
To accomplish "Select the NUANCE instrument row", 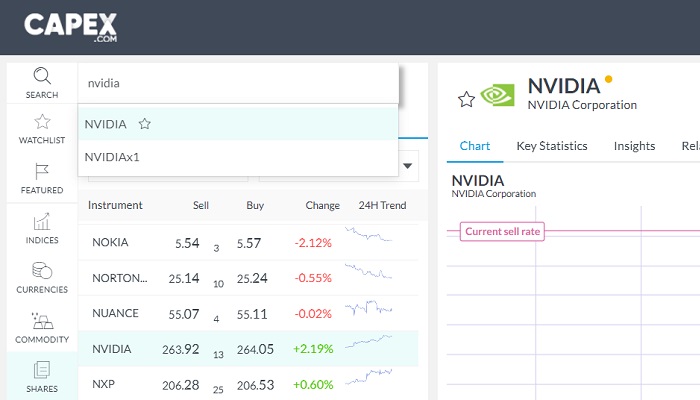I will (248, 313).
